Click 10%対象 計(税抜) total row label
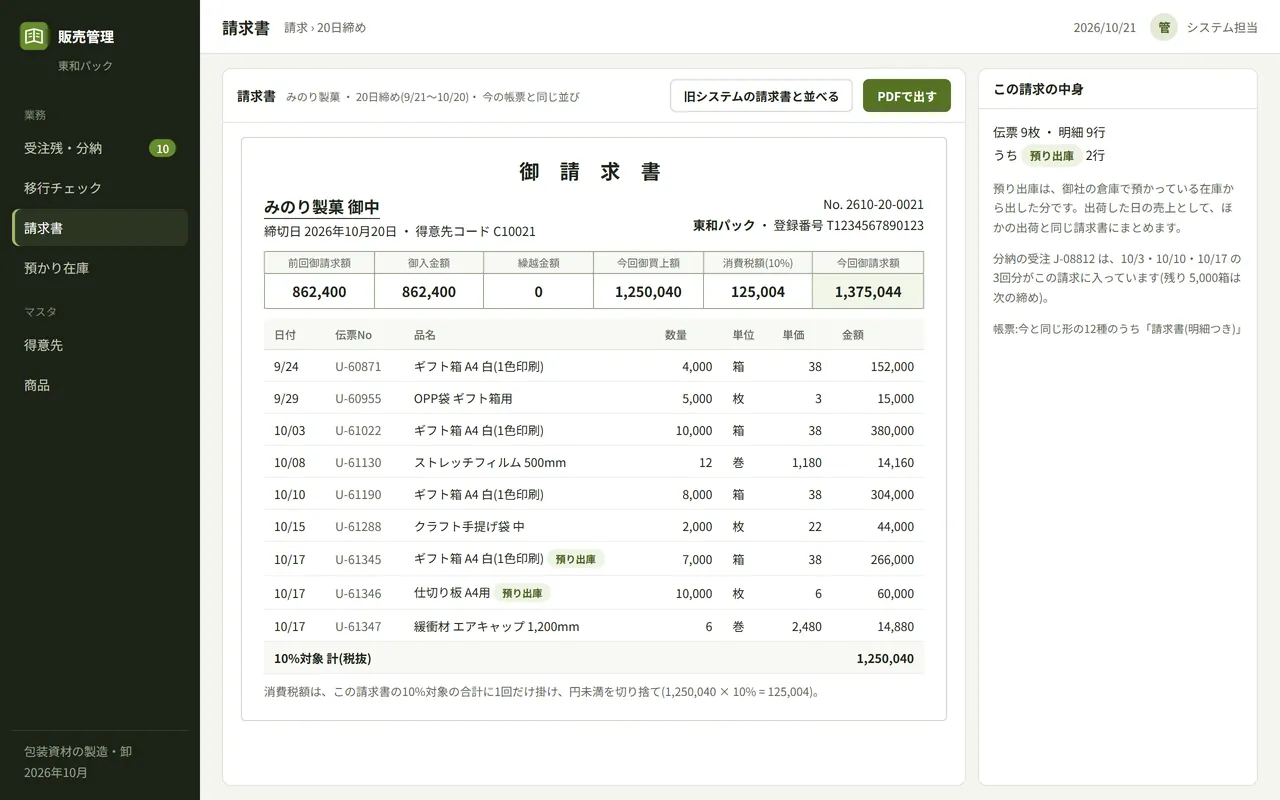1280x800 pixels. 322,659
